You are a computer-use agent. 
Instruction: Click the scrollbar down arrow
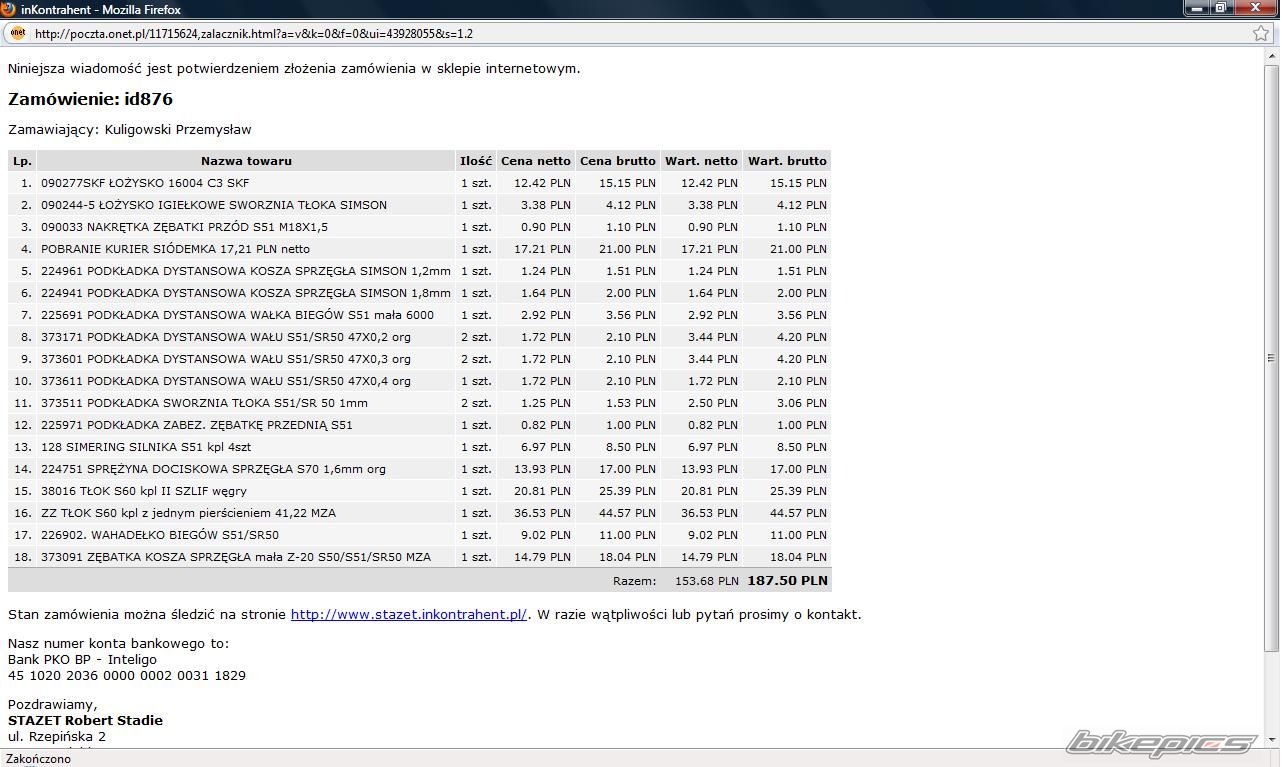point(1271,741)
